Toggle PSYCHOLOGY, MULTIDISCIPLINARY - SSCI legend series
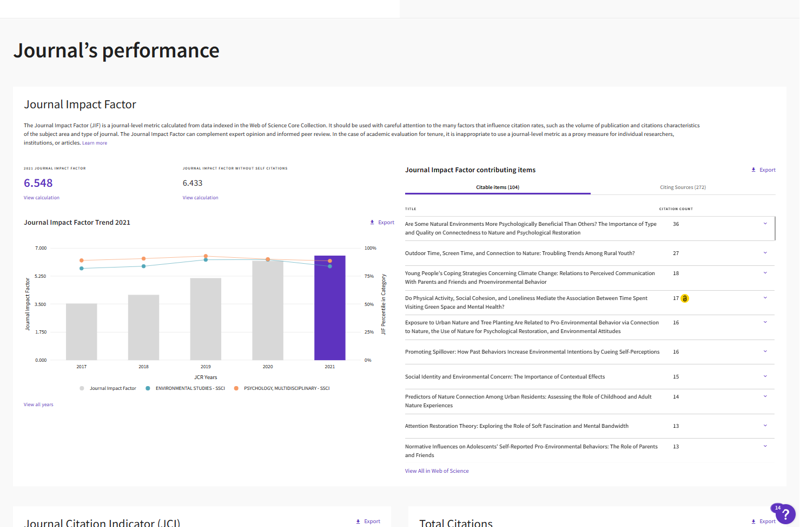 point(282,388)
